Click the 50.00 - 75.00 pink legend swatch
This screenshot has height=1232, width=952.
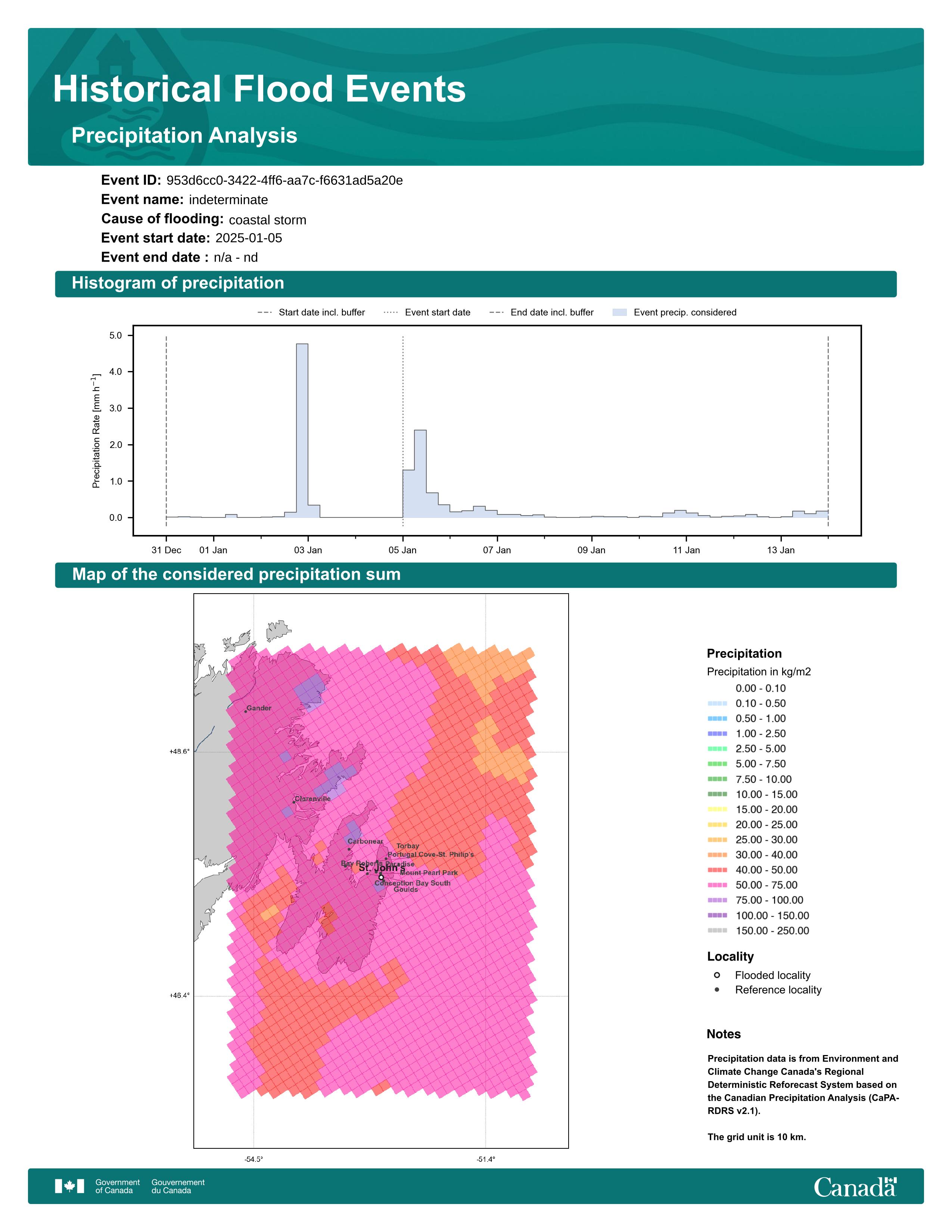click(x=717, y=885)
